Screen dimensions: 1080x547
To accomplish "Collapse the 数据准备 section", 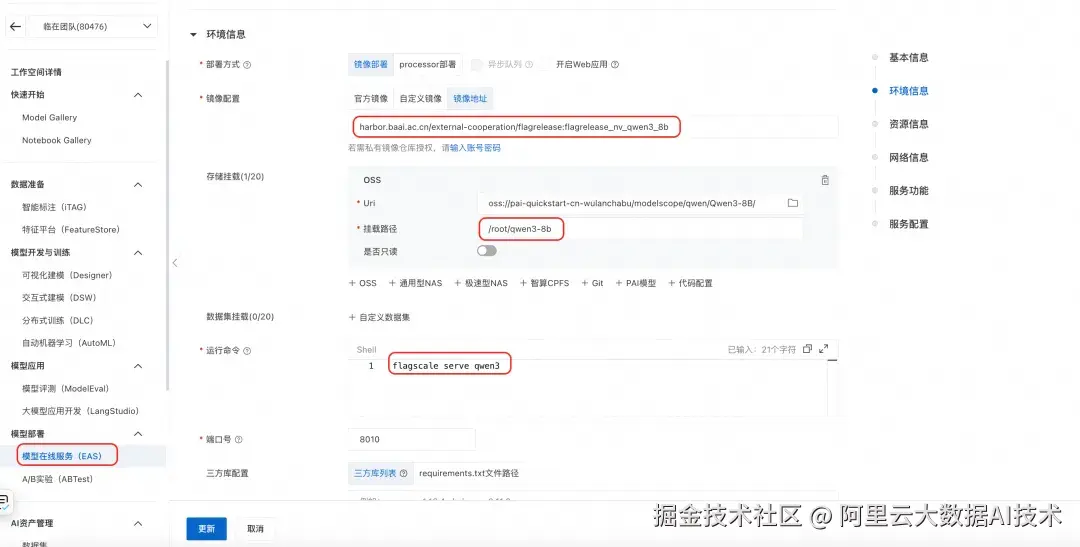I will 138,185.
